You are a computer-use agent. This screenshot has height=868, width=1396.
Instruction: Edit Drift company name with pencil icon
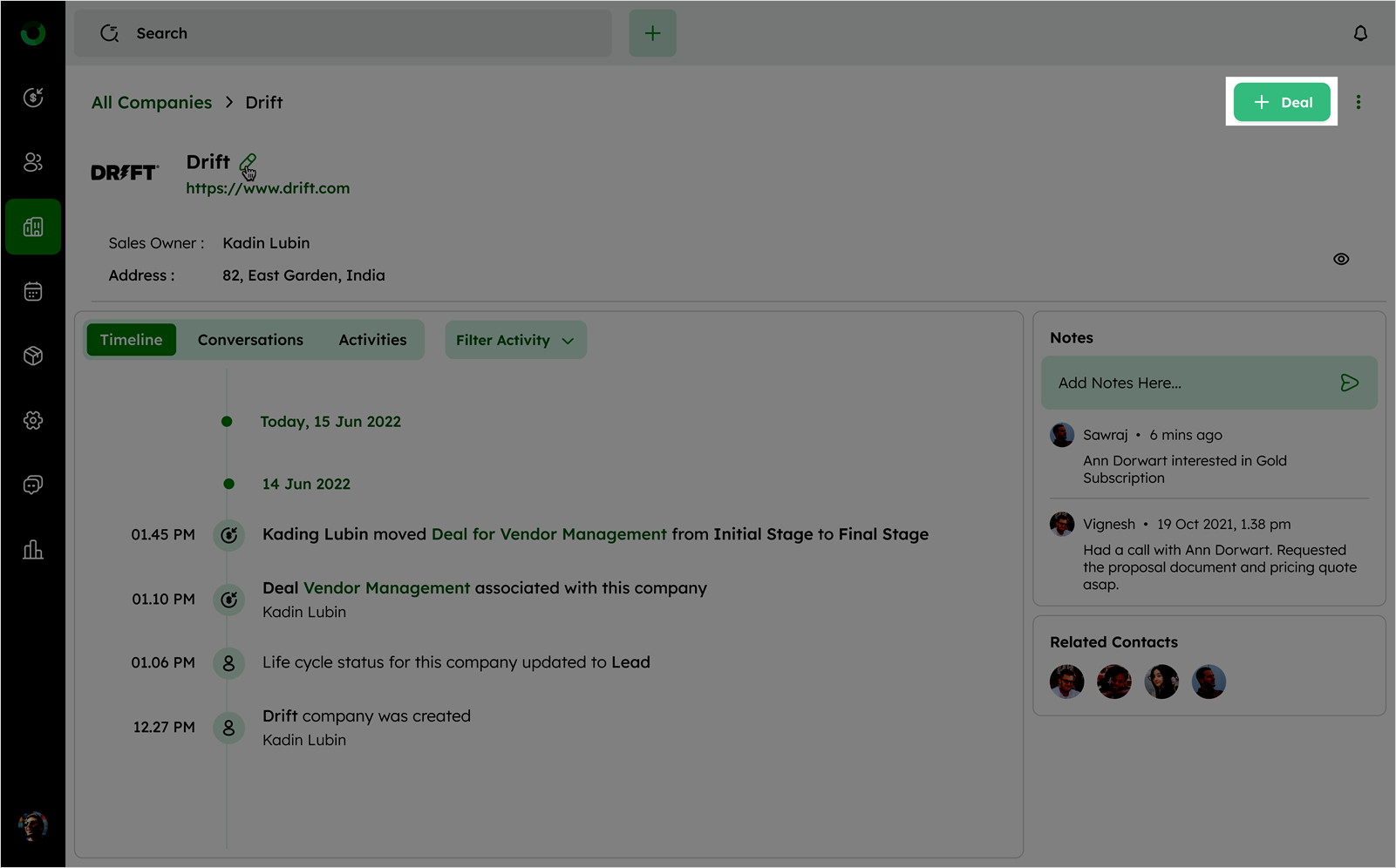[x=248, y=163]
